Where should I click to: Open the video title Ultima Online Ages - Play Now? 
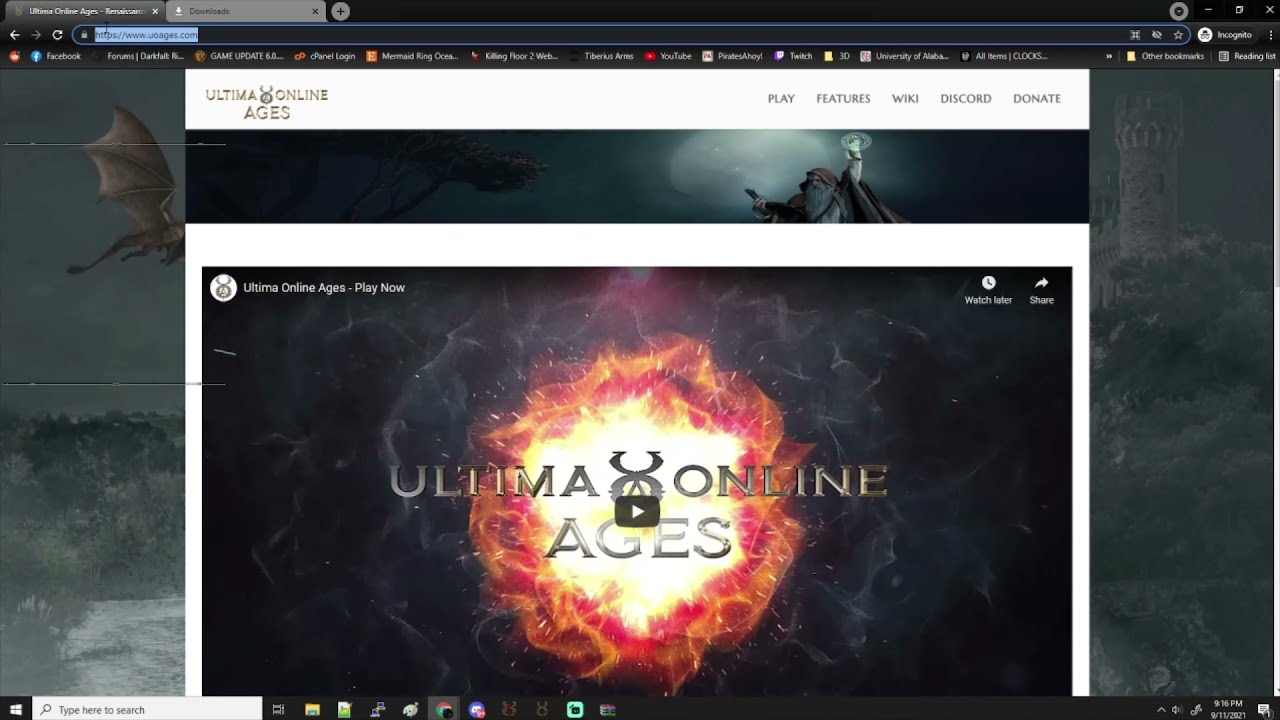324,287
